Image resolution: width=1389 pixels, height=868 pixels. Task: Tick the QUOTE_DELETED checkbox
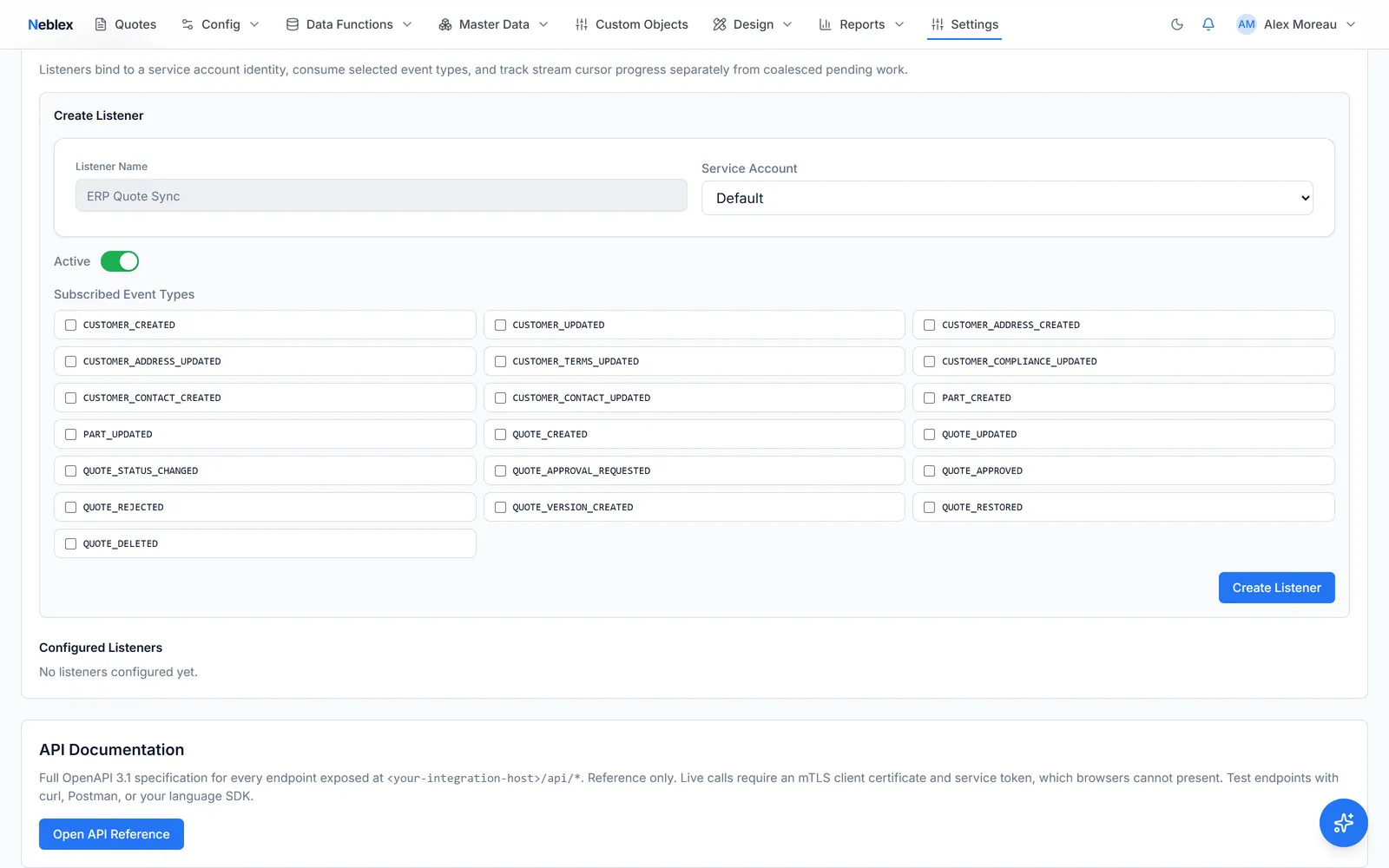tap(71, 543)
